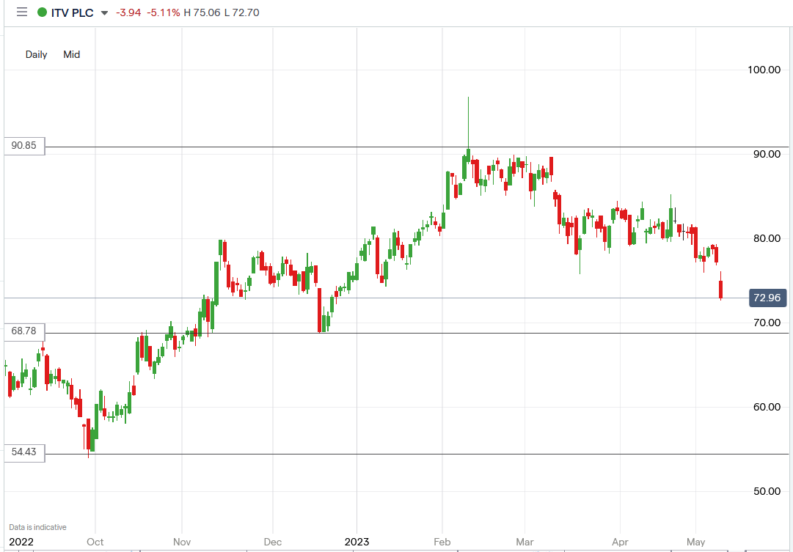Click the 60.00 price axis label
Image resolution: width=793 pixels, height=552 pixels.
(x=767, y=407)
